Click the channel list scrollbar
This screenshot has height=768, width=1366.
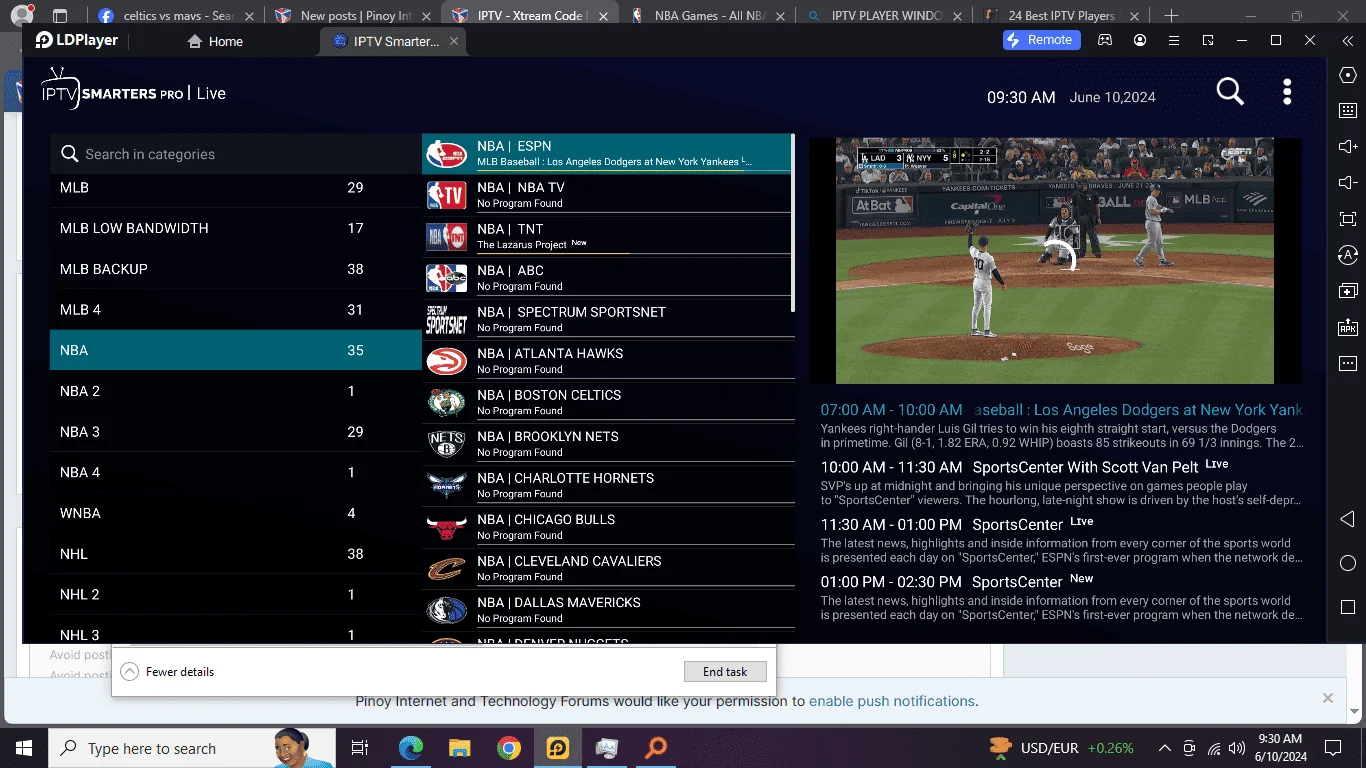(x=793, y=223)
